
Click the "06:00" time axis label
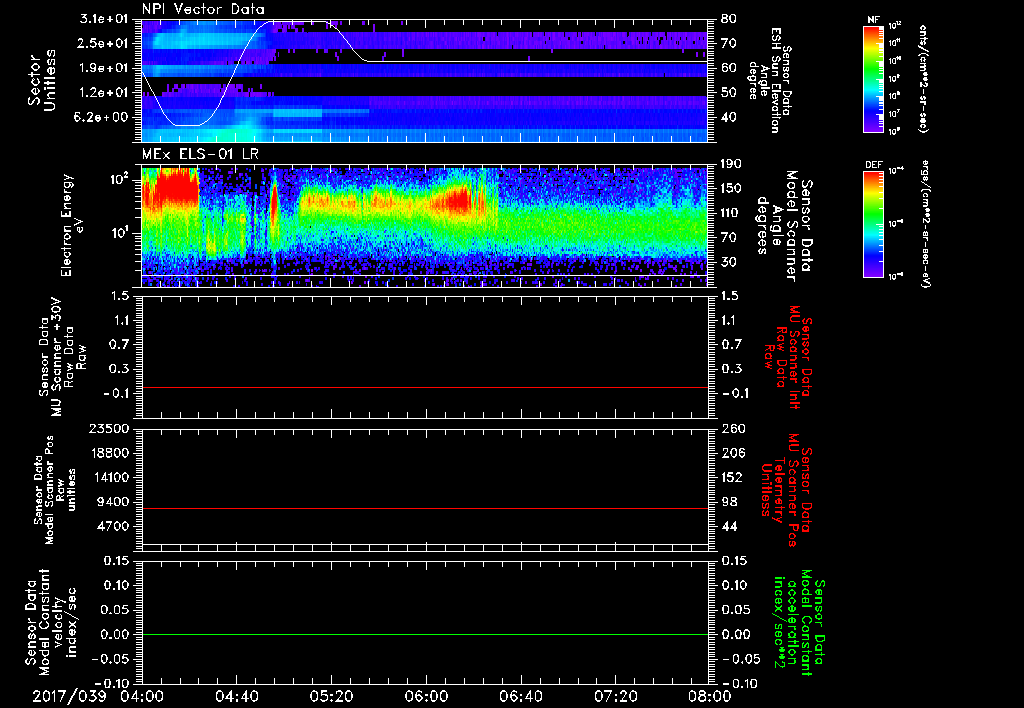point(426,696)
